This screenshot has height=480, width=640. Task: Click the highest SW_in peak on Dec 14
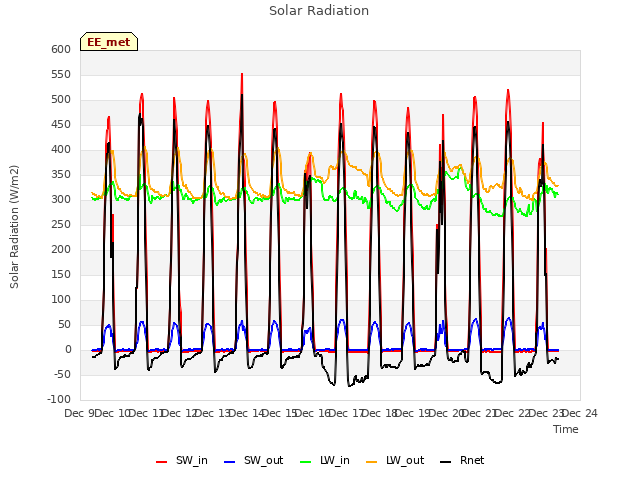coord(242,74)
